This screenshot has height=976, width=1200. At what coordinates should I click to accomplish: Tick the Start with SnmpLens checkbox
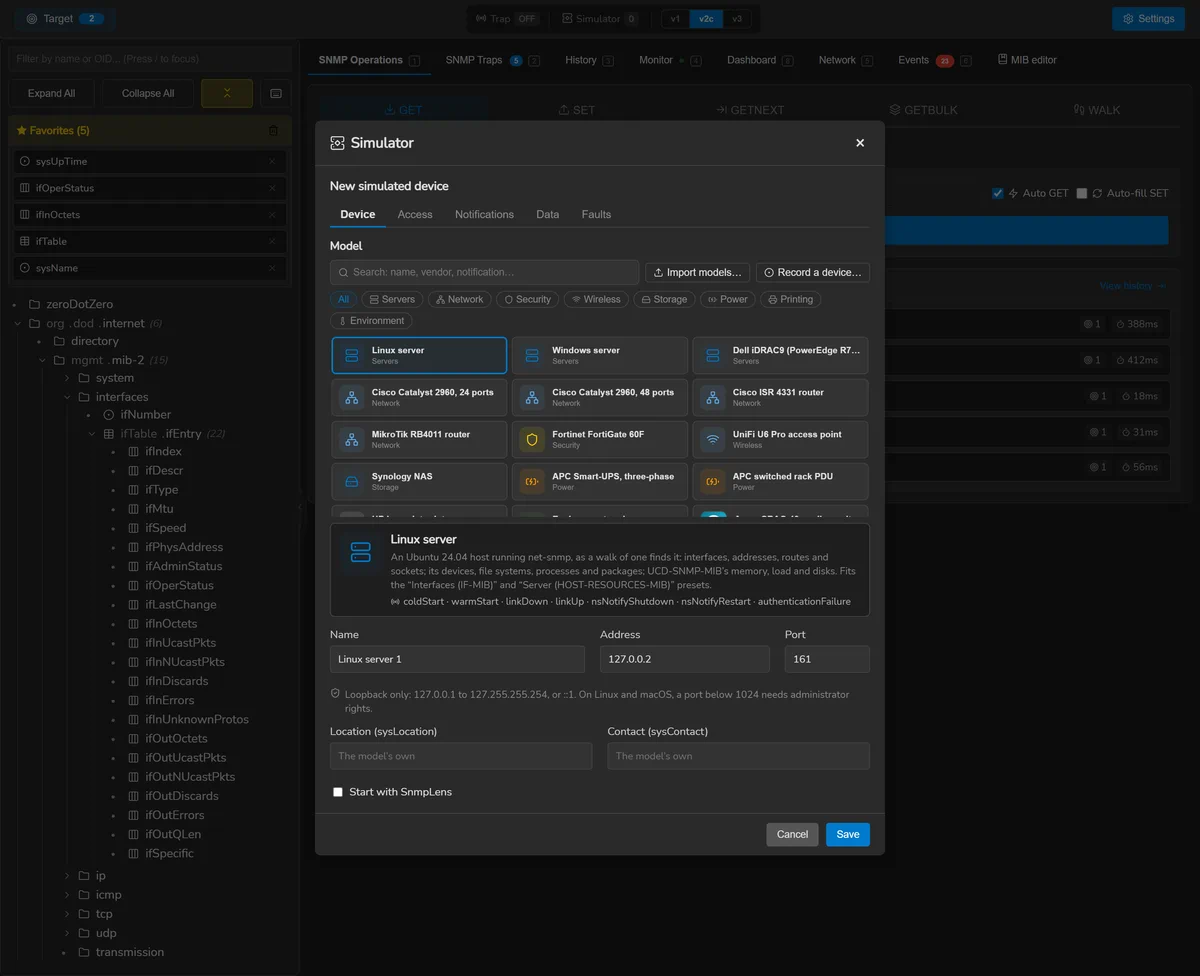(x=338, y=792)
